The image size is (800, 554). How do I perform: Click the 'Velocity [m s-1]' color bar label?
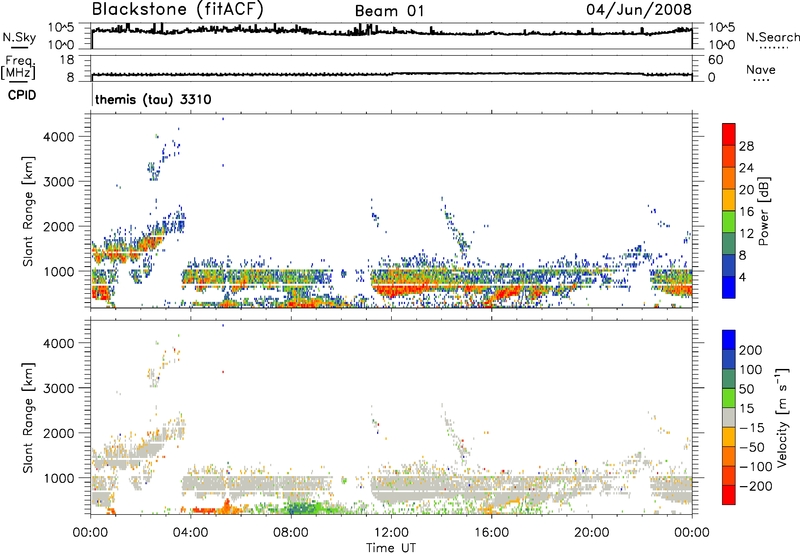(781, 417)
